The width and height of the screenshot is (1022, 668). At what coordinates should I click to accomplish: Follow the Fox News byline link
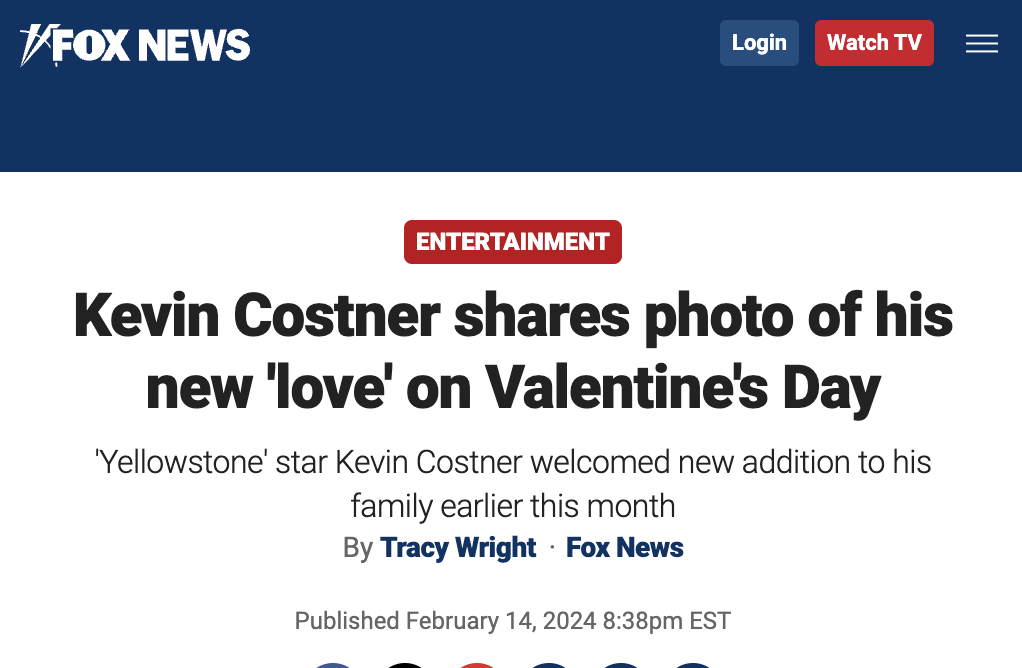coord(624,548)
